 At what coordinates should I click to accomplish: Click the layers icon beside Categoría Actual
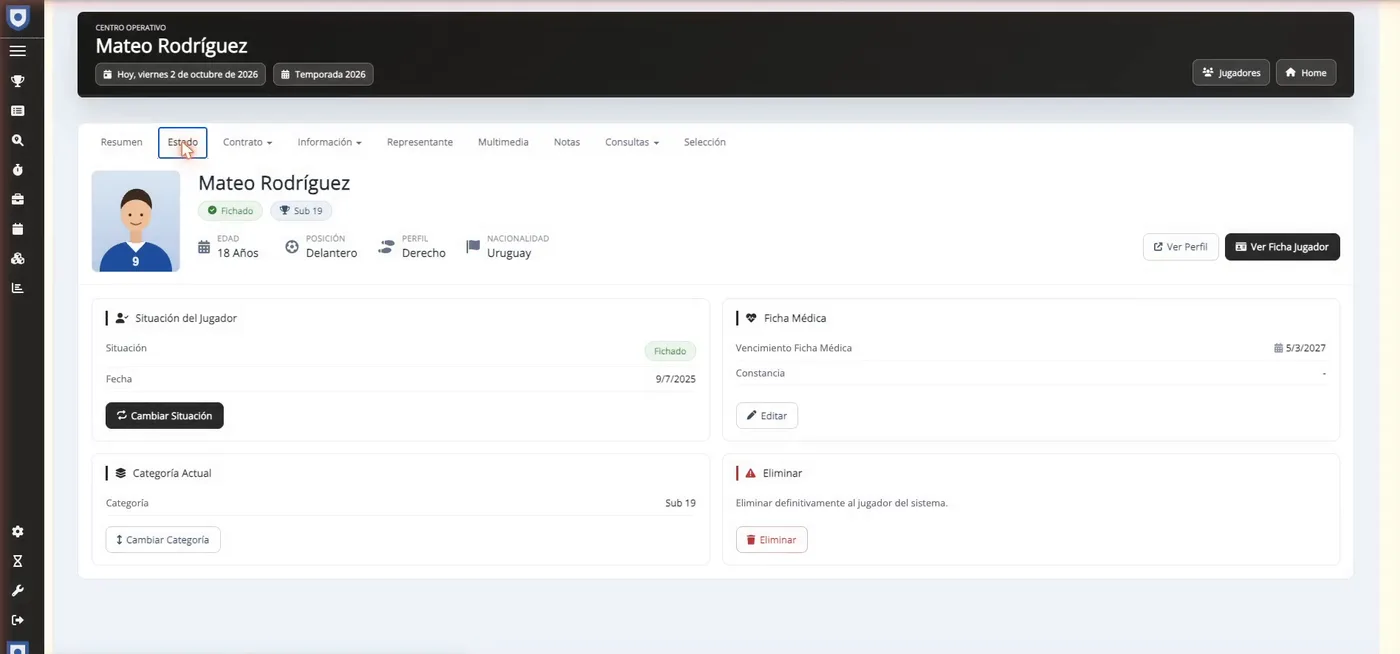click(x=121, y=473)
